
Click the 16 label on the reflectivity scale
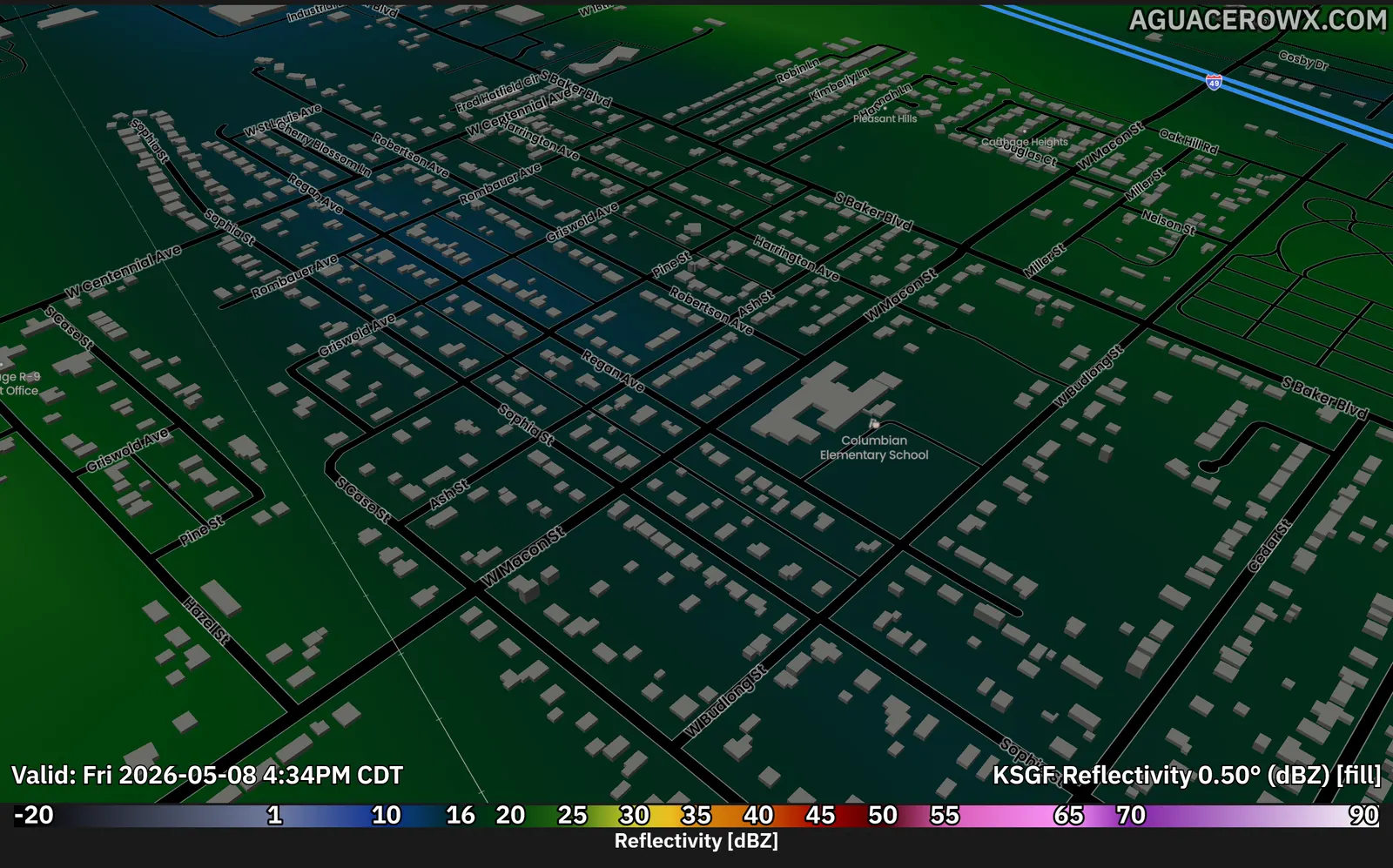click(x=461, y=815)
